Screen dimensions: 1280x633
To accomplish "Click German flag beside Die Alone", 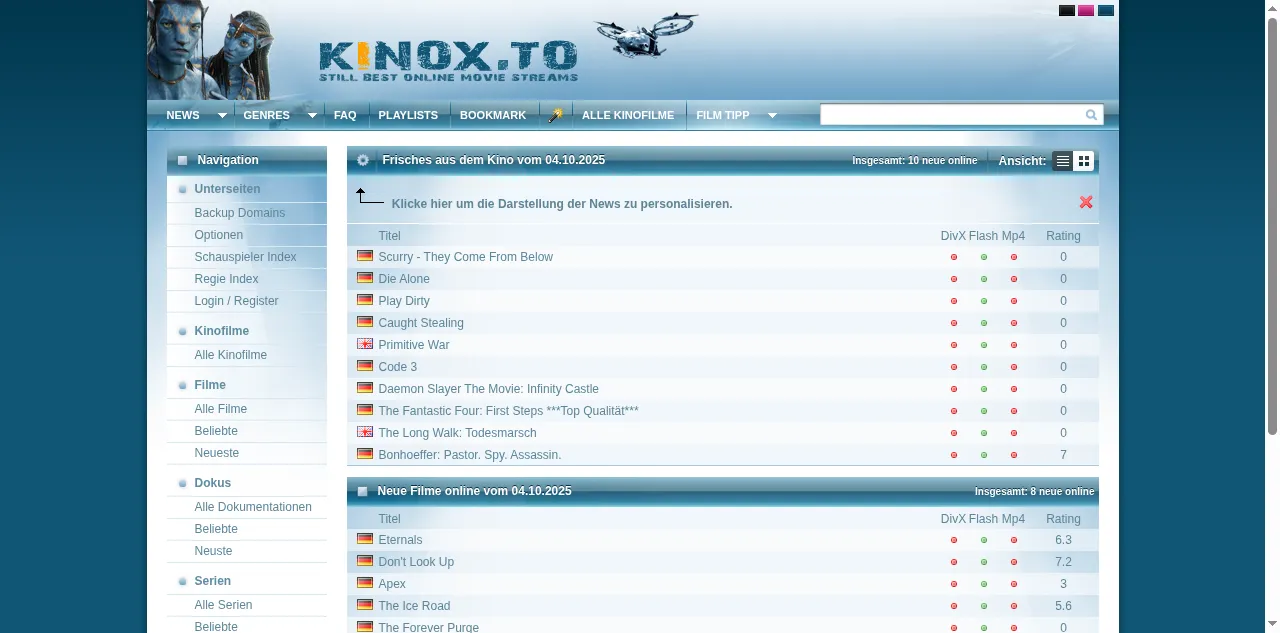I will [365, 278].
